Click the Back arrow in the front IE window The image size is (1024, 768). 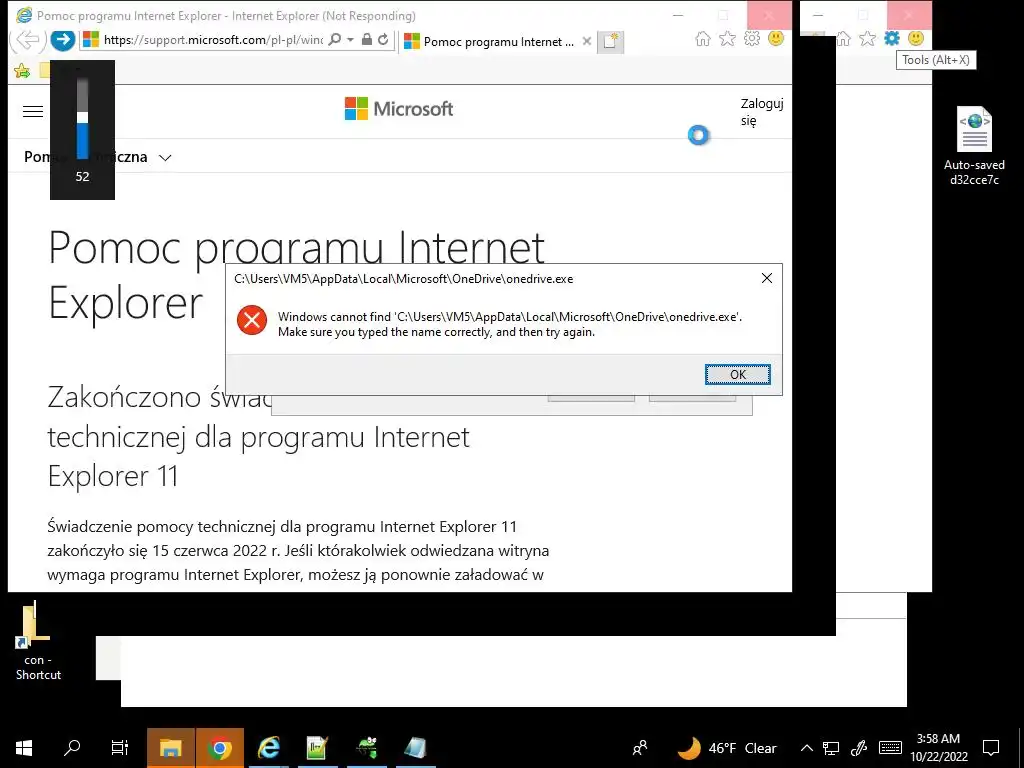27,40
